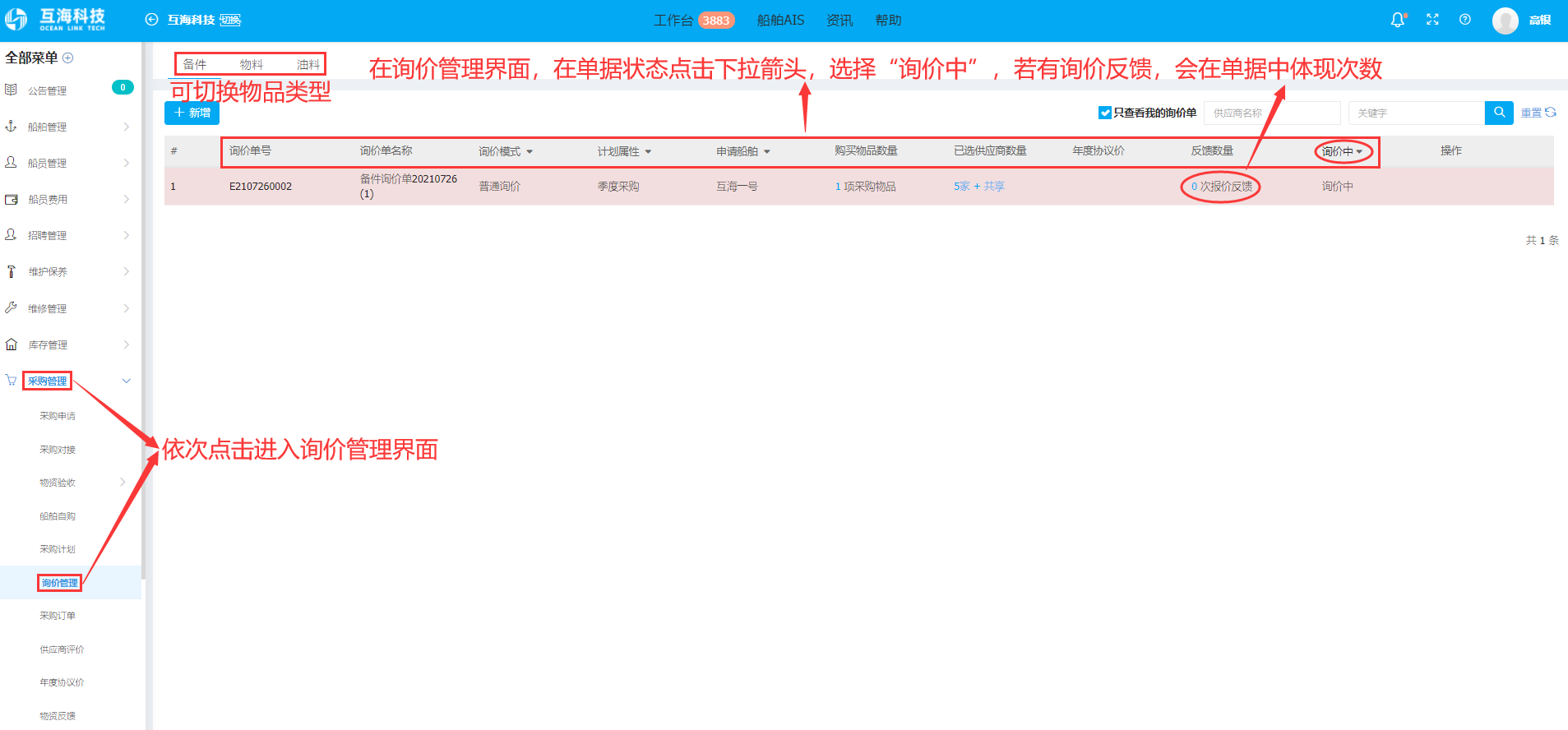Open 采购订单 in the sidebar
Viewport: 1568px width, 730px height.
tap(58, 616)
